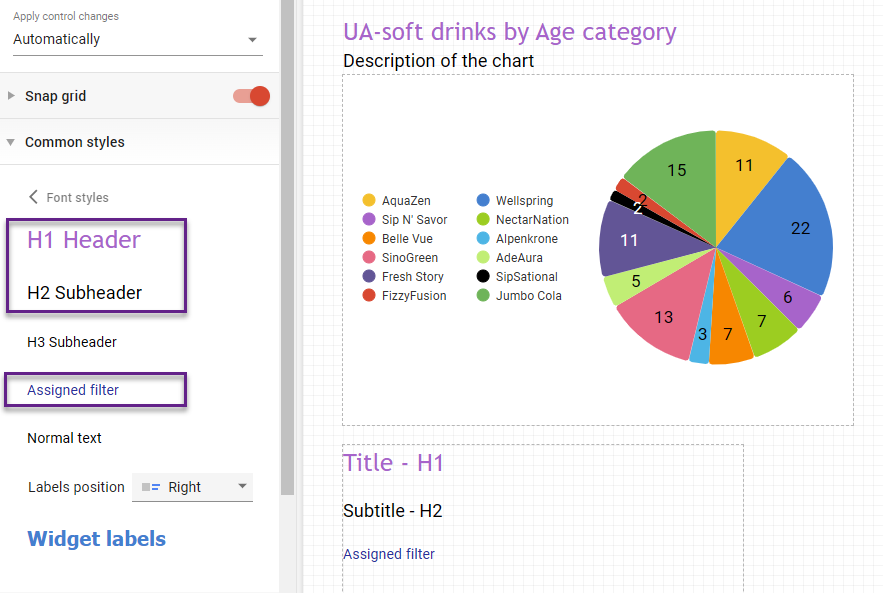The width and height of the screenshot is (883, 593).
Task: Open the Widget labels settings
Action: 96,538
